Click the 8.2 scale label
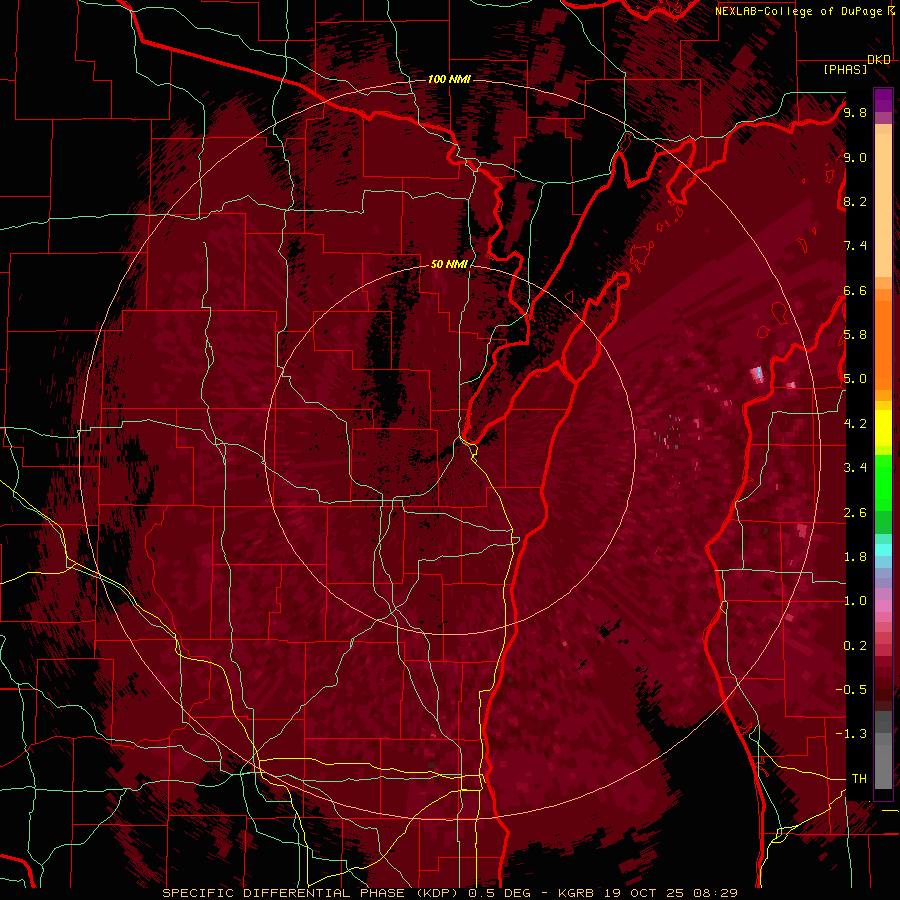The width and height of the screenshot is (900, 900). 855,201
